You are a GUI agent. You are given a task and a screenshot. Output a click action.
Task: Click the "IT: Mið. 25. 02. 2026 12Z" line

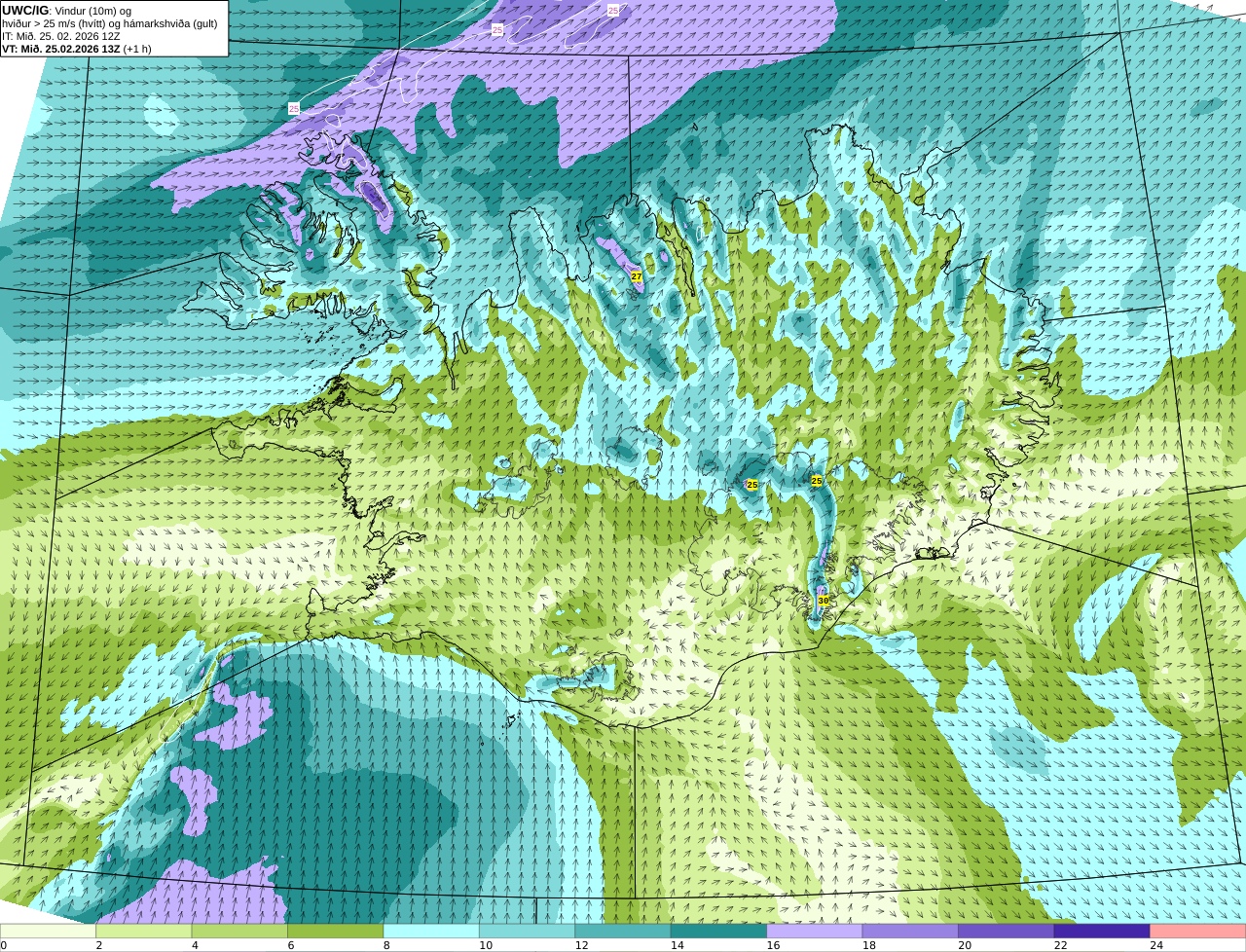tap(61, 36)
